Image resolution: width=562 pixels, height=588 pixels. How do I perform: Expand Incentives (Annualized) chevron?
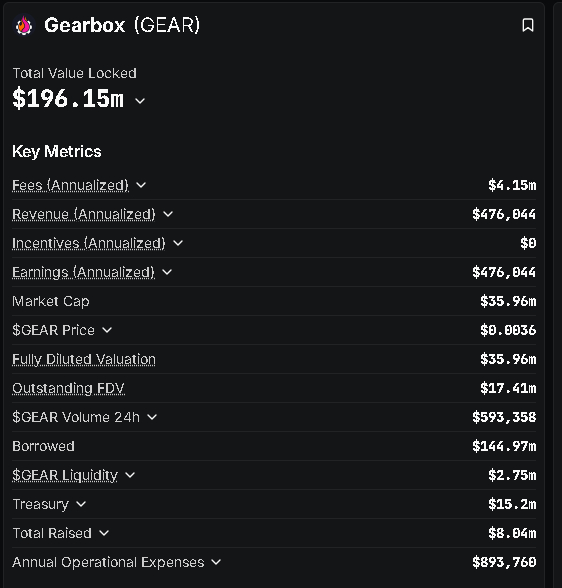(x=178, y=243)
